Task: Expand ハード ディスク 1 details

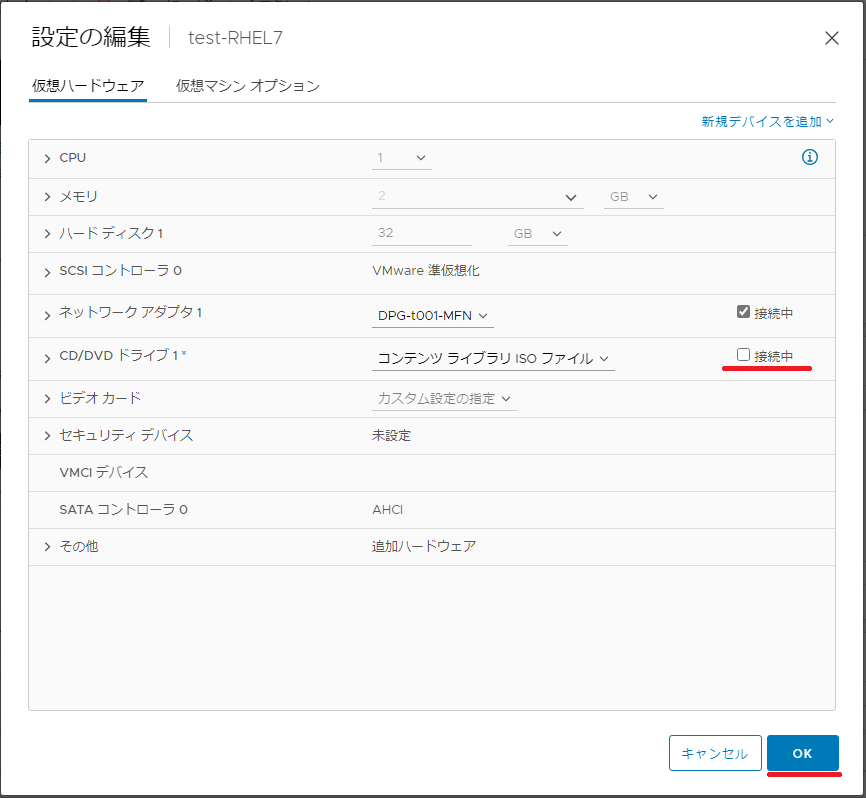Action: [47, 234]
